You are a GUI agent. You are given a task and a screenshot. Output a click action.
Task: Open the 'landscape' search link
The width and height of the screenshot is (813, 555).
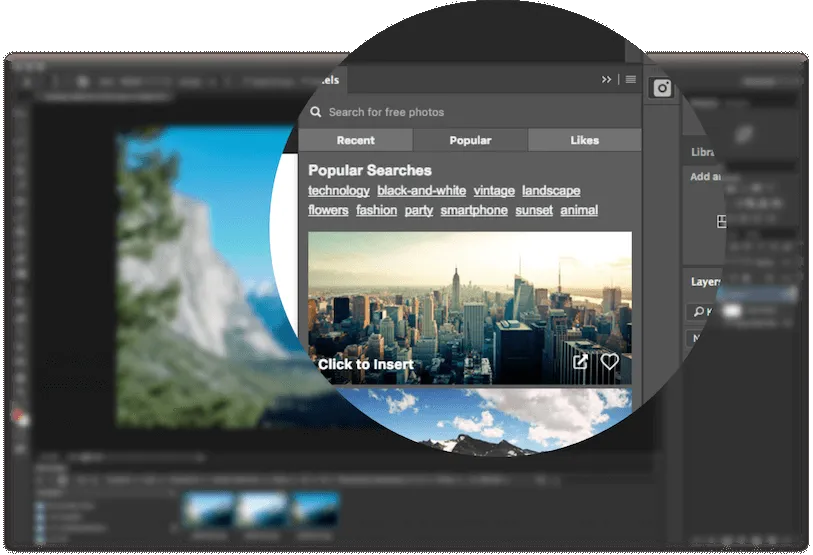point(551,191)
